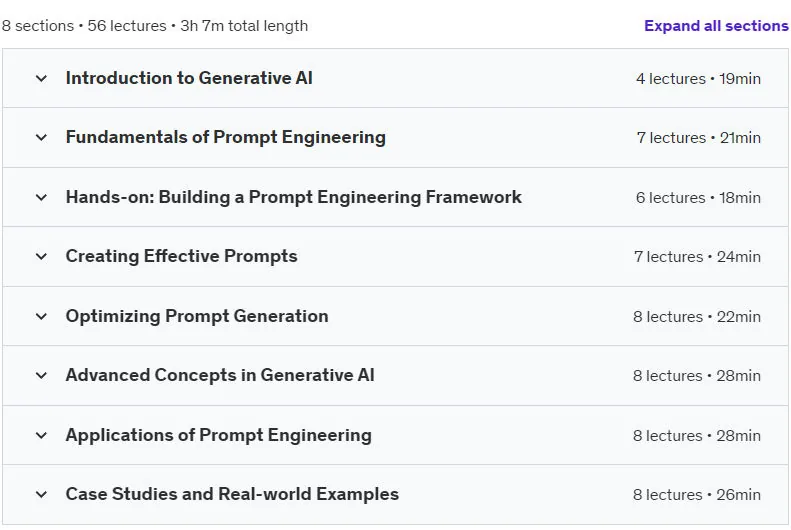Viewport: 791px width, 530px height.
Task: Expand the Fundamentals of Prompt Engineering chevron
Action: [41, 137]
